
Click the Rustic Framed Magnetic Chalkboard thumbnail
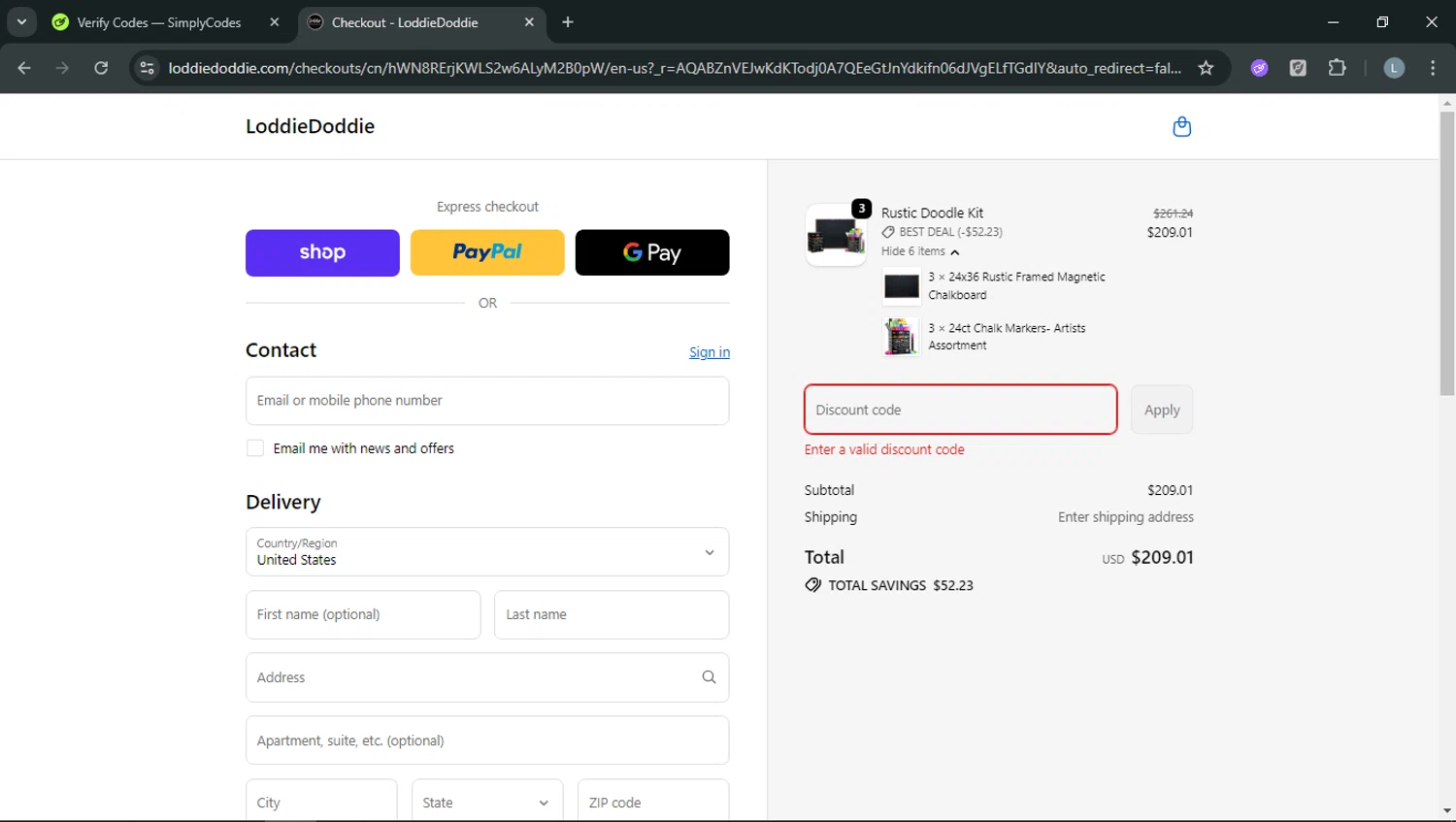(901, 286)
